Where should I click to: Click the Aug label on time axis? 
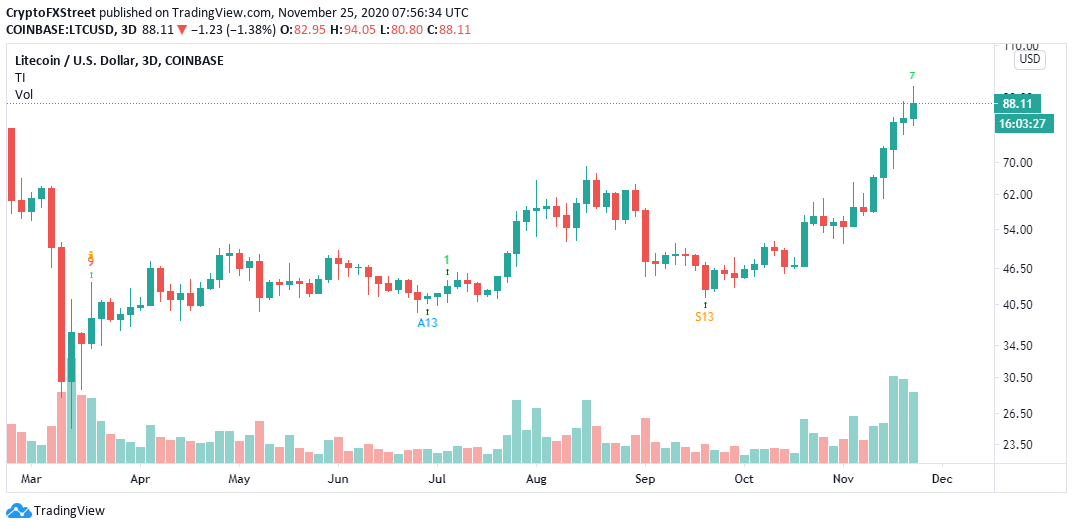tap(536, 479)
